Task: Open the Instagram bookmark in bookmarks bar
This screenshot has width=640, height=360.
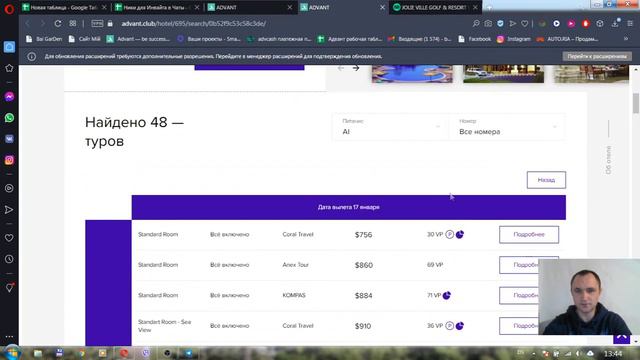Action: click(x=514, y=39)
